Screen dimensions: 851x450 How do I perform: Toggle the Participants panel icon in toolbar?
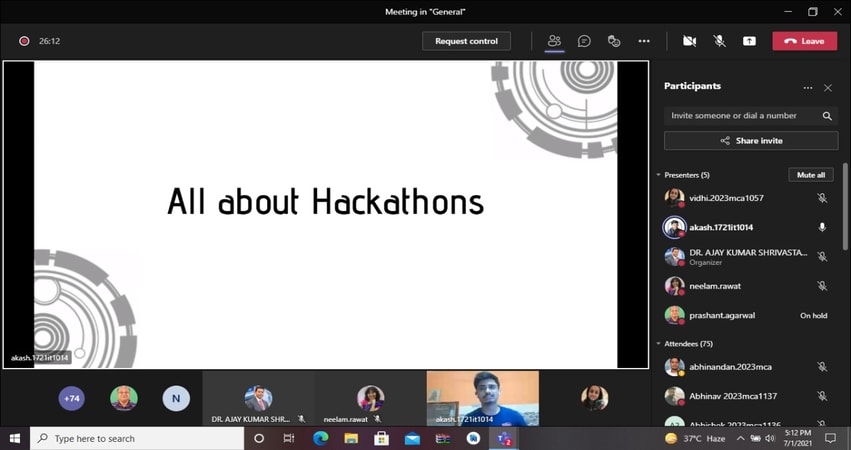554,41
